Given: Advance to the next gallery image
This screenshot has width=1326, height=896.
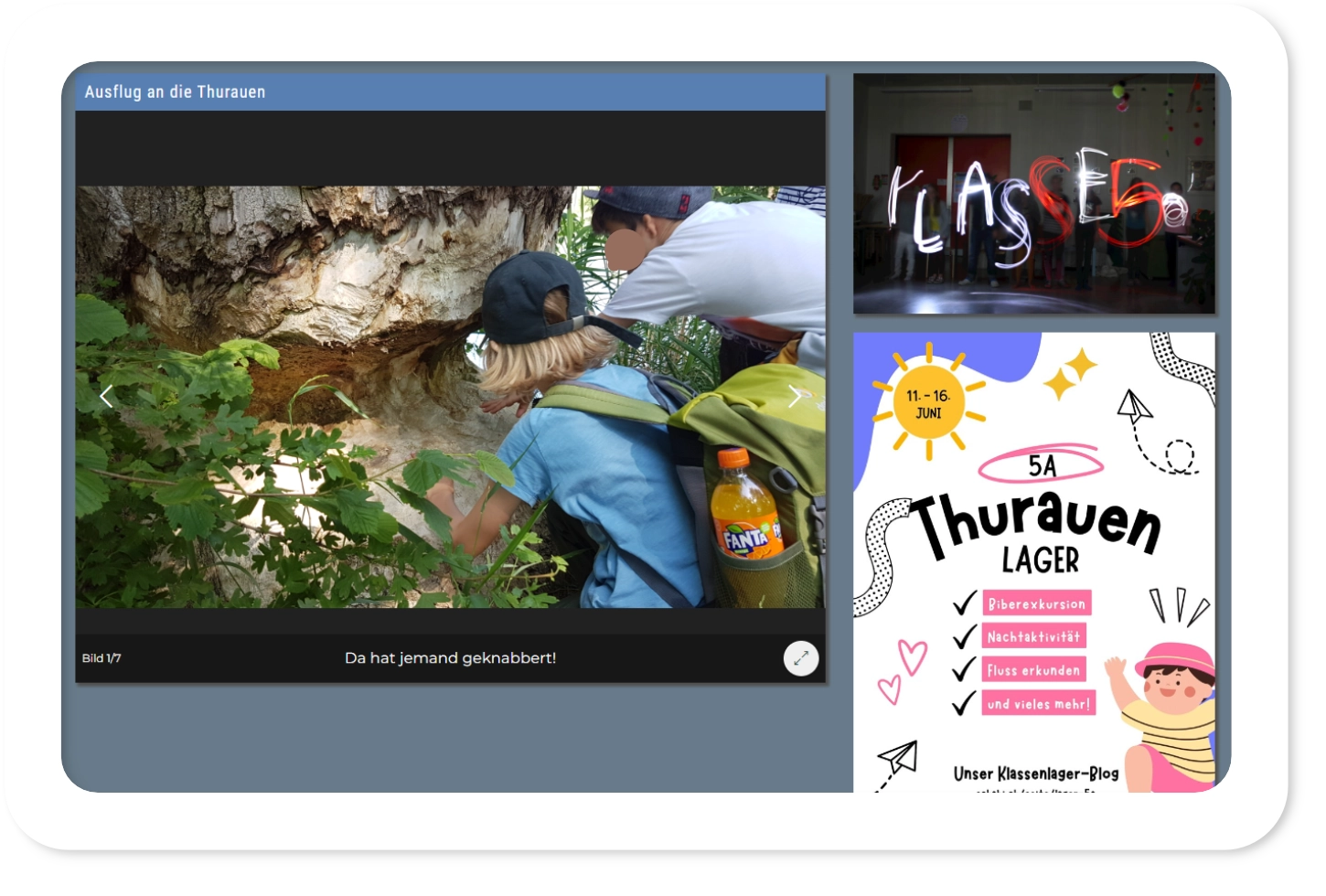Looking at the screenshot, I should (x=795, y=397).
